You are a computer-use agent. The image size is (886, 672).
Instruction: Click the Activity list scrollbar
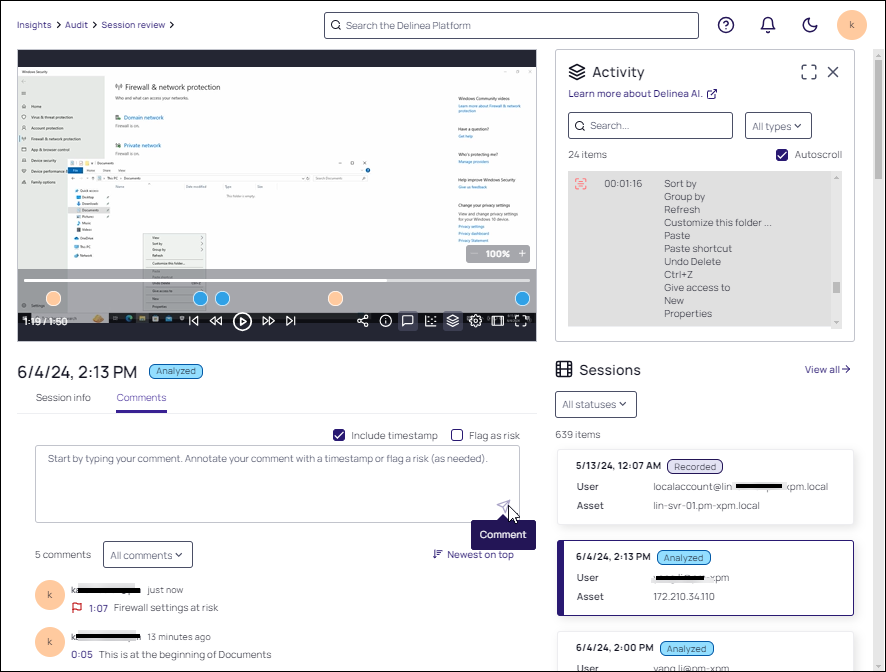[836, 288]
